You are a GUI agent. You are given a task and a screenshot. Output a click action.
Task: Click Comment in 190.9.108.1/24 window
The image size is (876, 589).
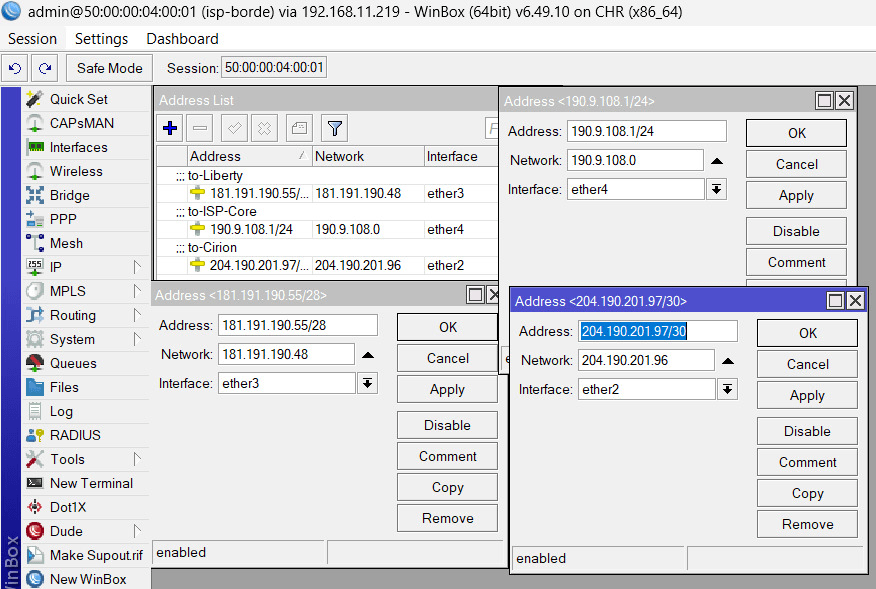(796, 263)
